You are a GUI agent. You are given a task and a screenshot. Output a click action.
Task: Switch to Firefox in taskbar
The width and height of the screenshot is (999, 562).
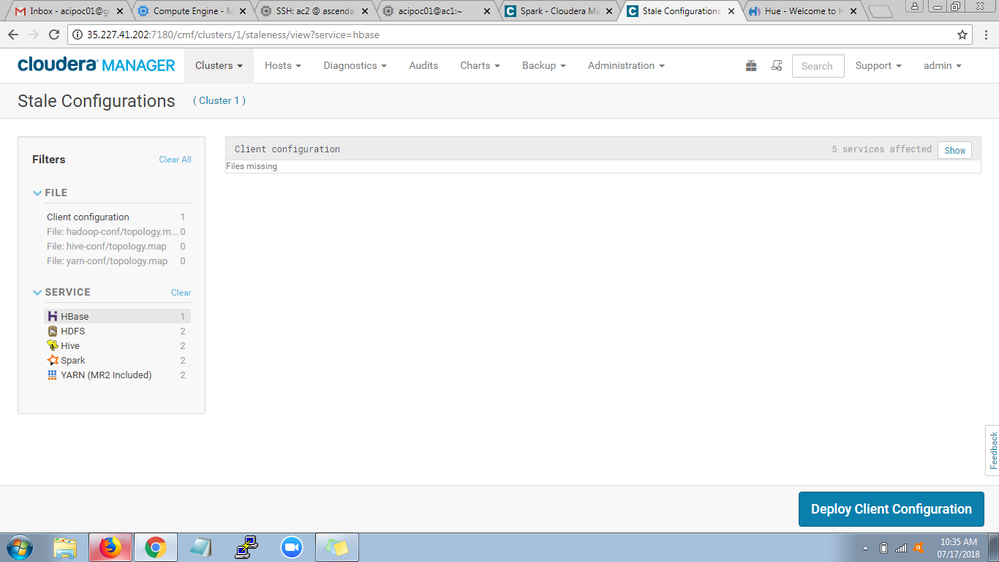point(110,547)
